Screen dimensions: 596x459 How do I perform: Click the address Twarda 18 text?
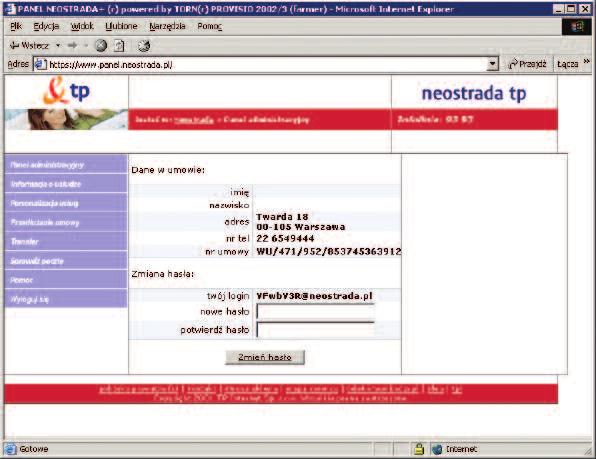click(282, 217)
